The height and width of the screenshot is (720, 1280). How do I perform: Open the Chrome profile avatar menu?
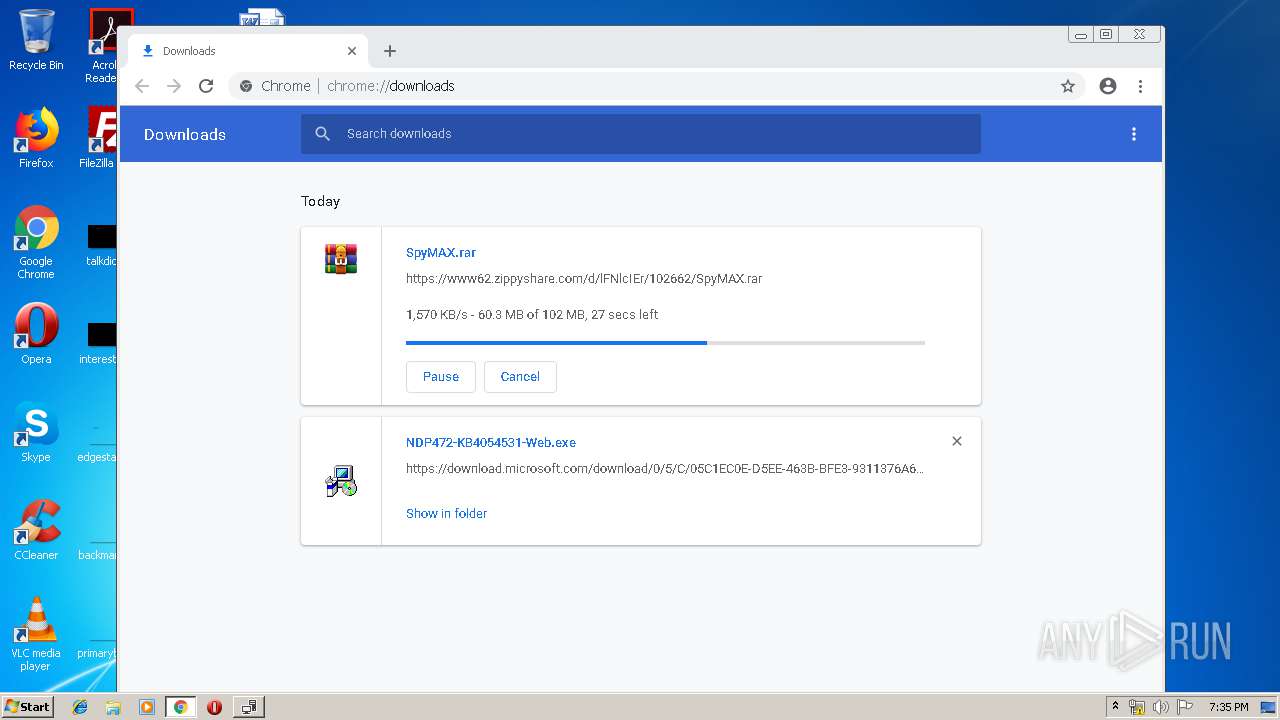(1108, 86)
